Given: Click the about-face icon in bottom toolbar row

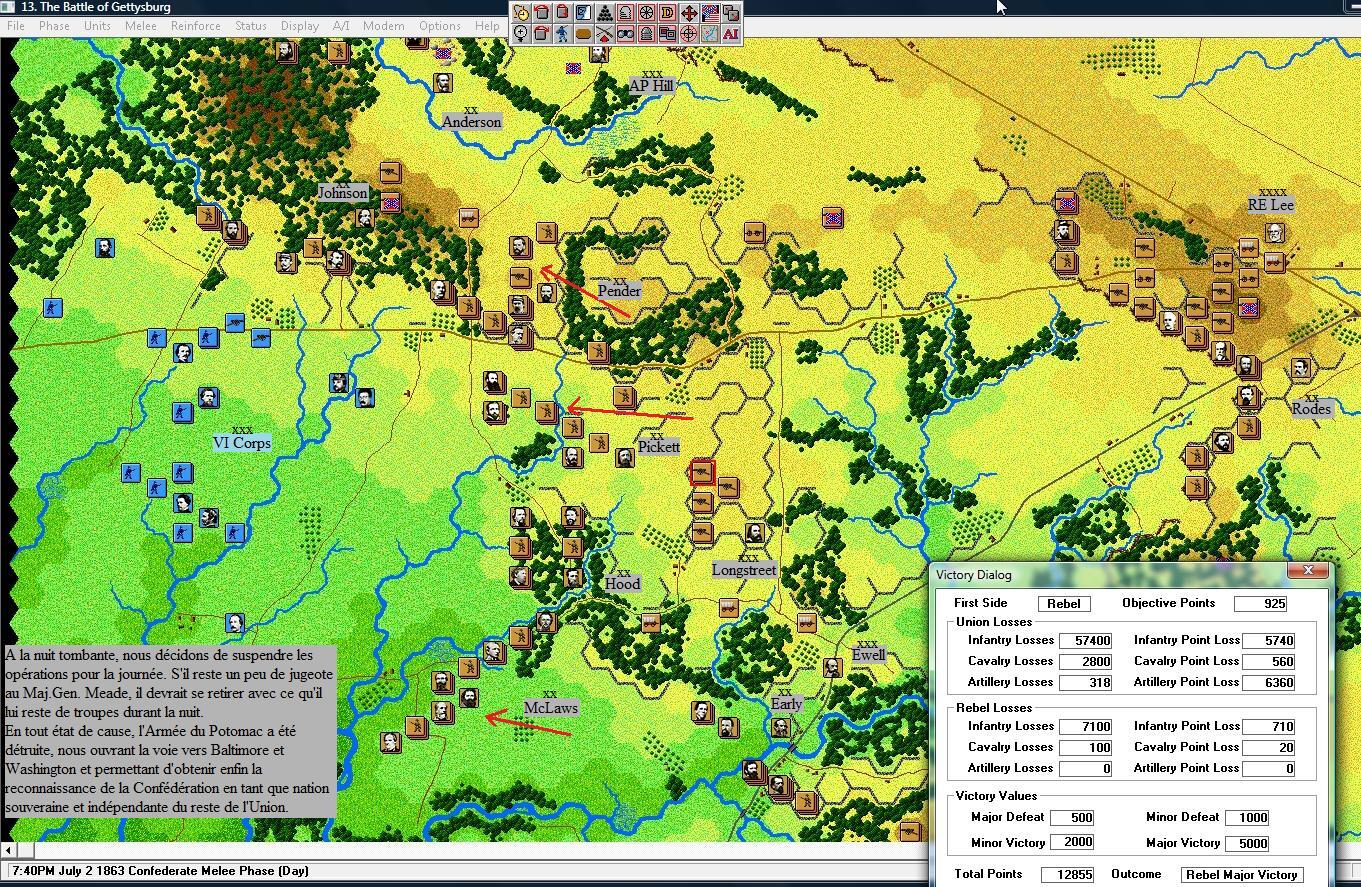Looking at the screenshot, I should click(x=542, y=34).
